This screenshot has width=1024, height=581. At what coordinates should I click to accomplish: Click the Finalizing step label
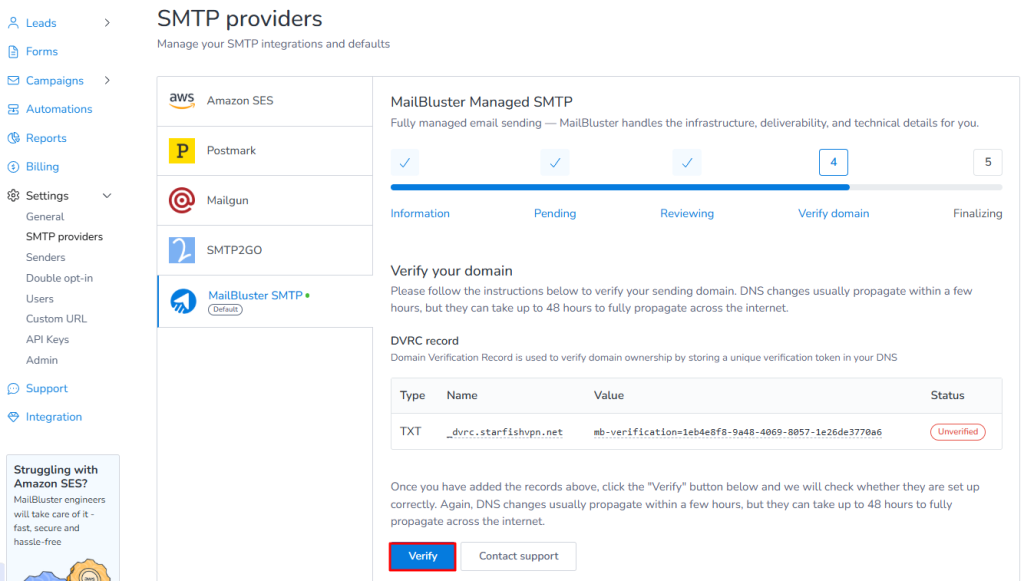click(x=978, y=213)
